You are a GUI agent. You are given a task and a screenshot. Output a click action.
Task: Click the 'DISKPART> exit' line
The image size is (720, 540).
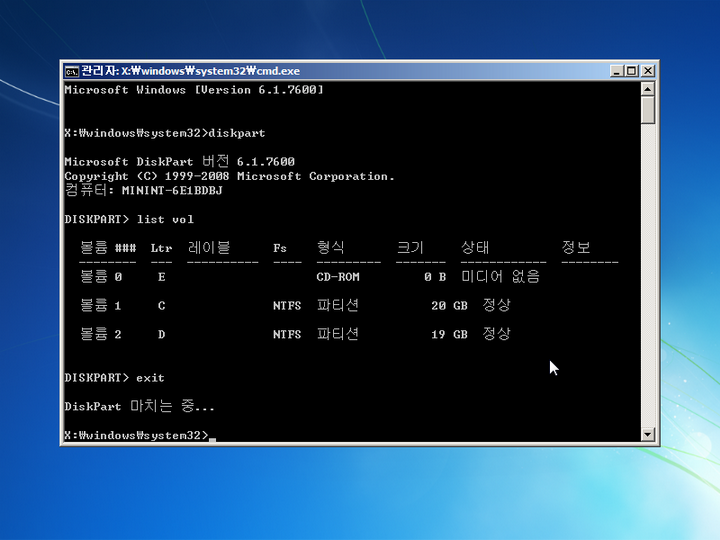(114, 378)
